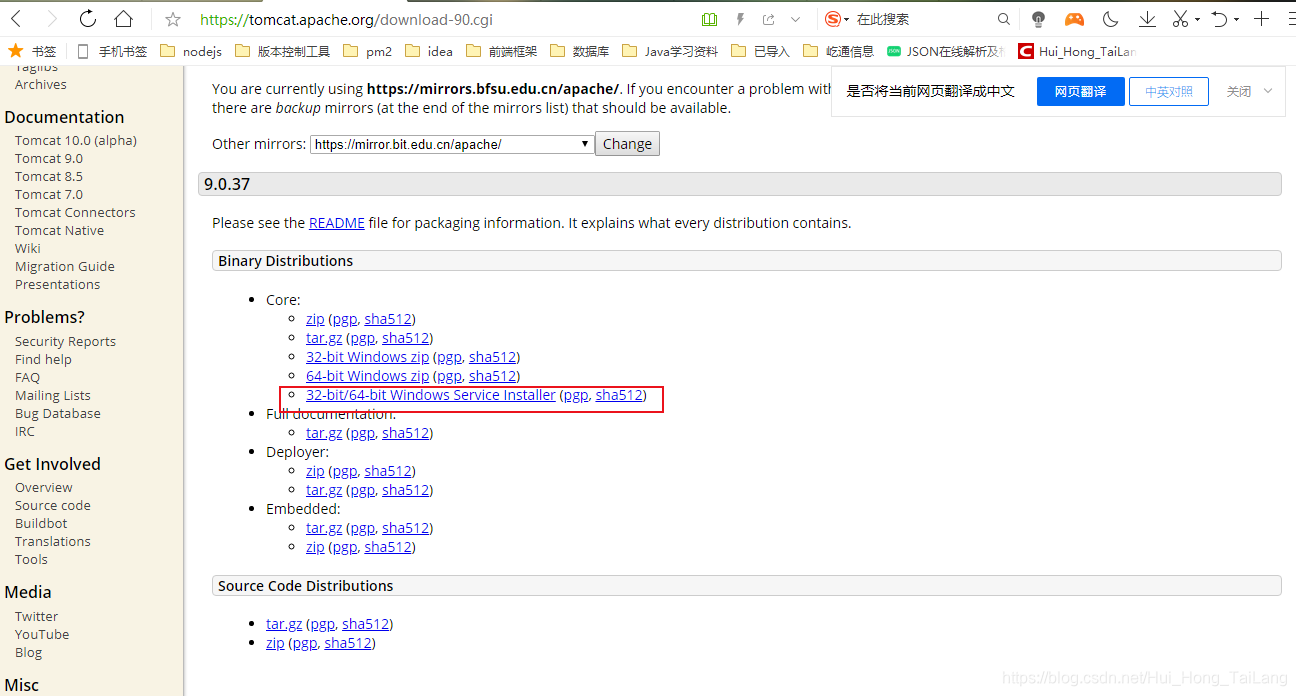Open sha512 link for 64-bit Windows zip
Screen dimensions: 1296x696
(492, 376)
